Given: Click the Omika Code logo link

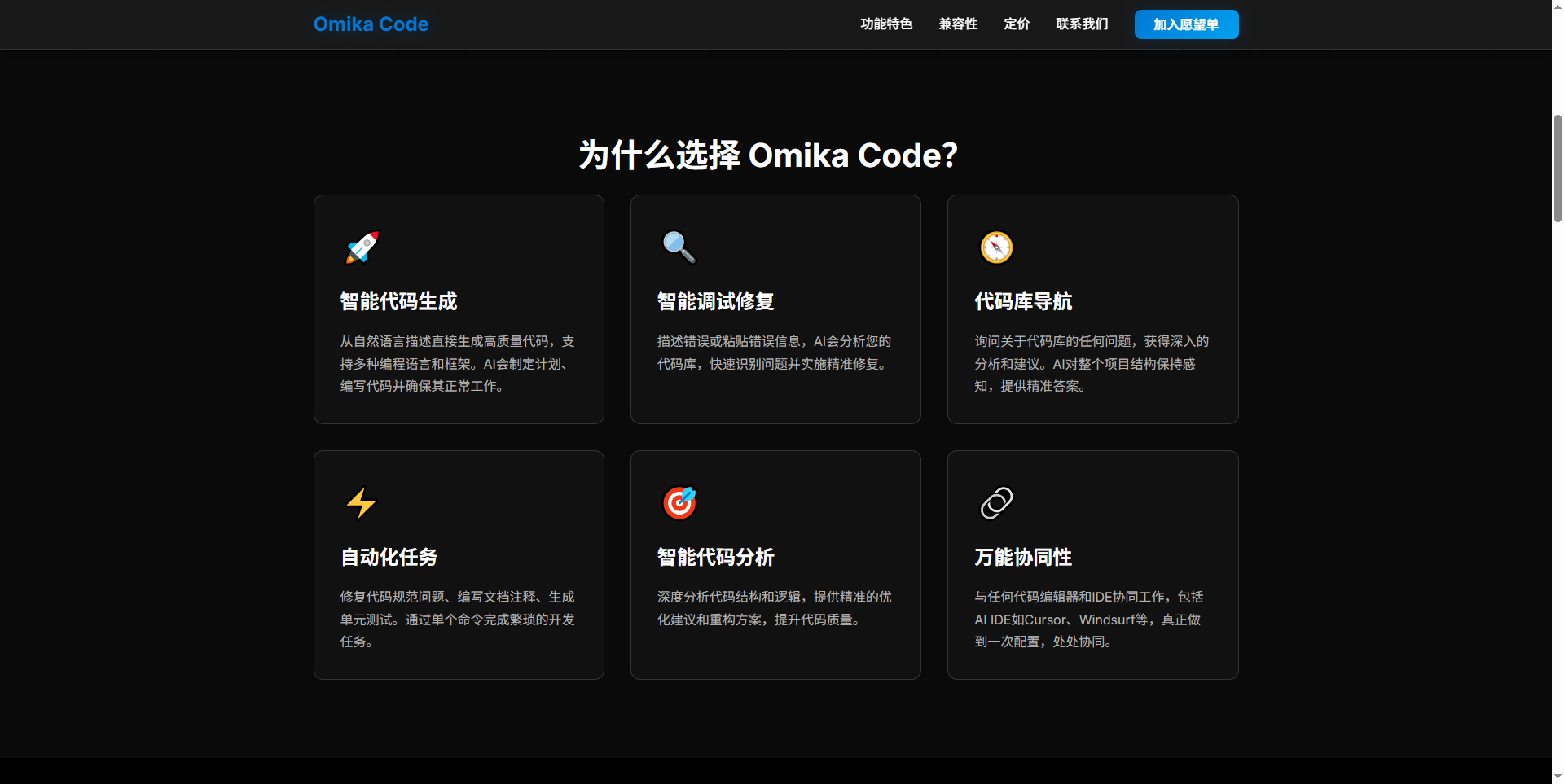Looking at the screenshot, I should coord(371,24).
